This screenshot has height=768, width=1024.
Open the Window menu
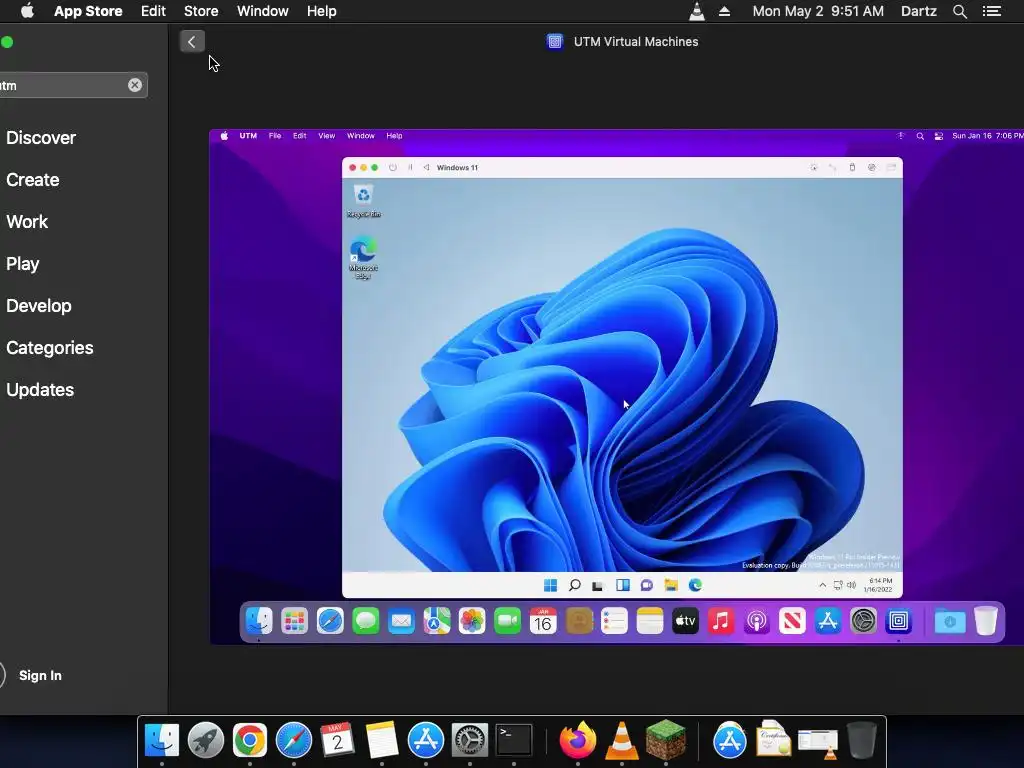point(263,11)
